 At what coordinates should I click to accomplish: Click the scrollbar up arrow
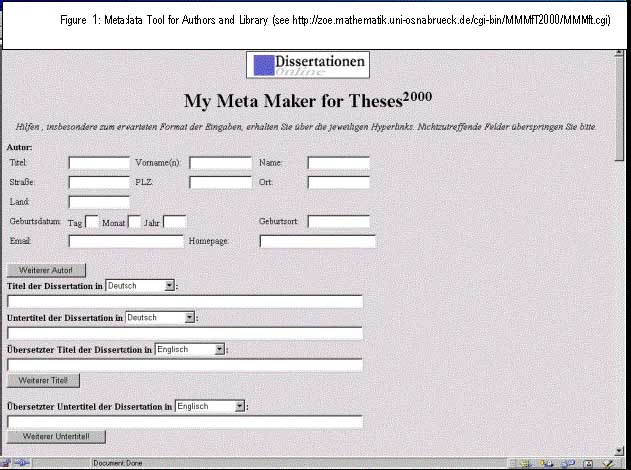pos(620,53)
